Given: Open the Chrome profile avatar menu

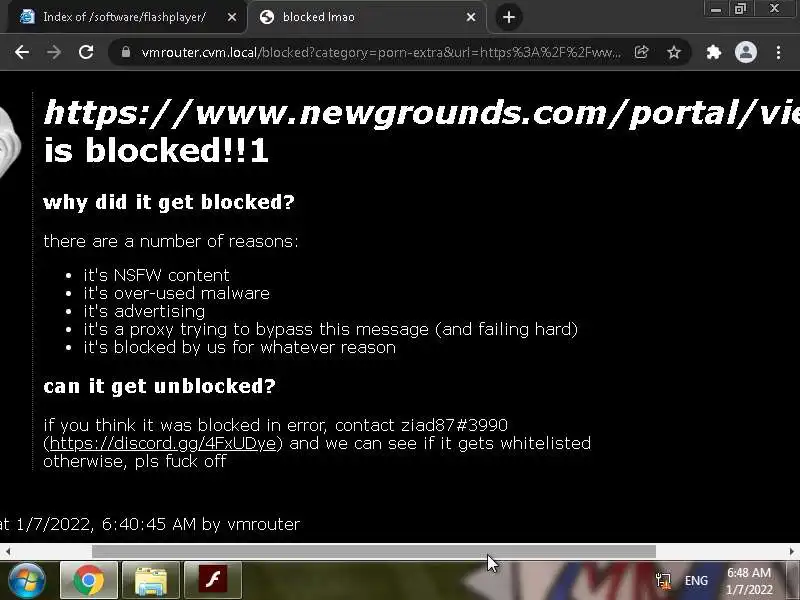Looking at the screenshot, I should click(745, 52).
